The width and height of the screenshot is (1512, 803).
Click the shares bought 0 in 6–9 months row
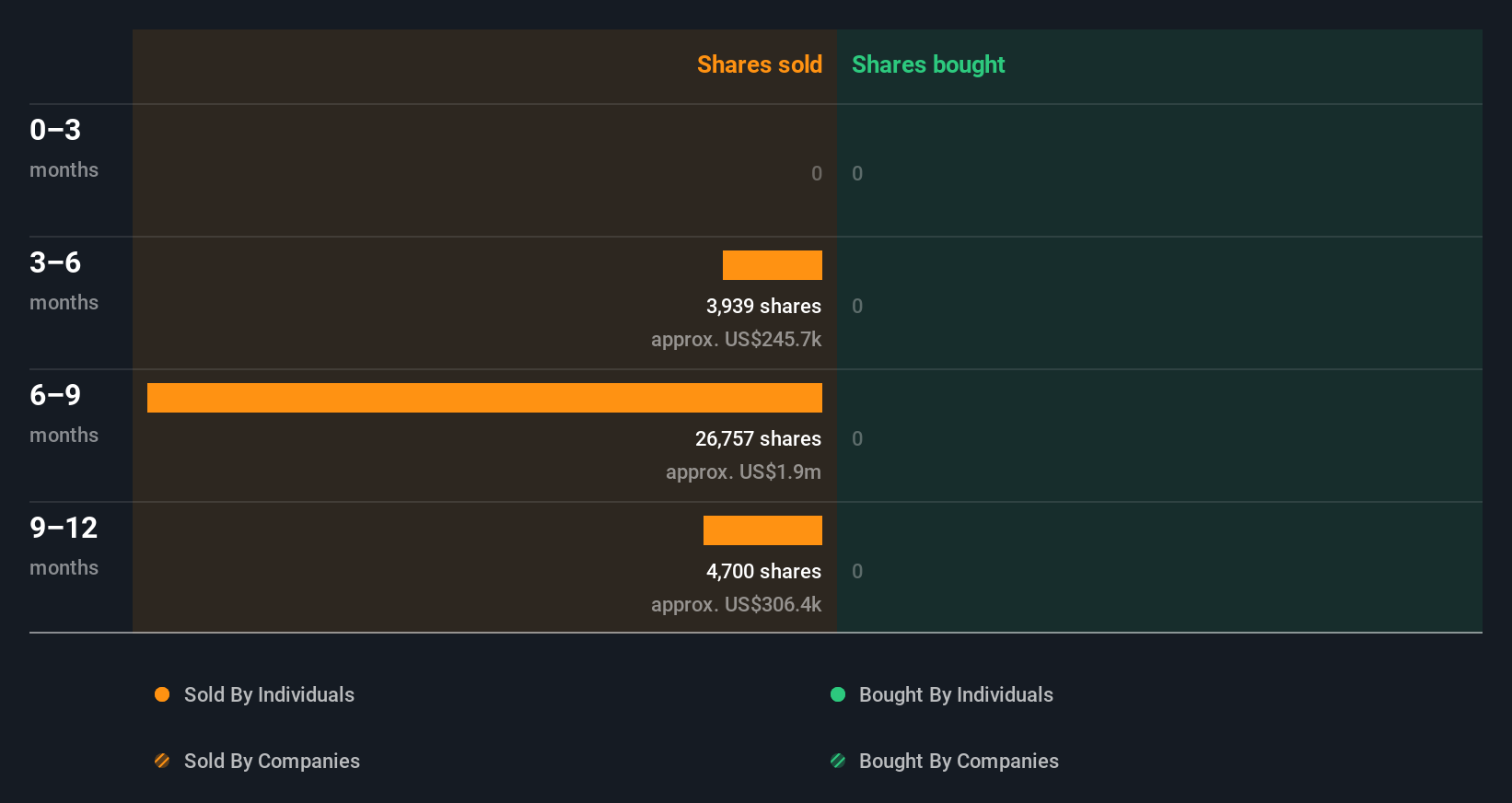tap(857, 438)
